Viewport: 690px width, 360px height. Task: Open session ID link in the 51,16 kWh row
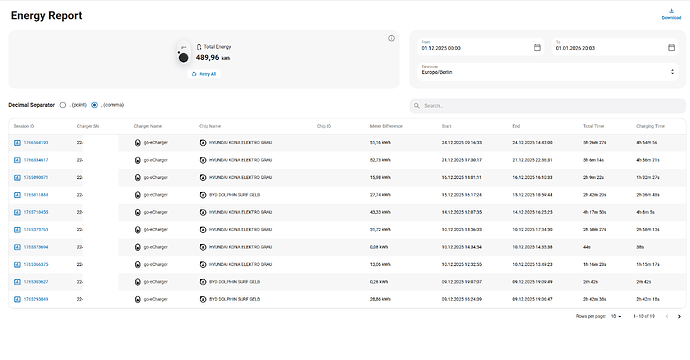click(x=36, y=143)
